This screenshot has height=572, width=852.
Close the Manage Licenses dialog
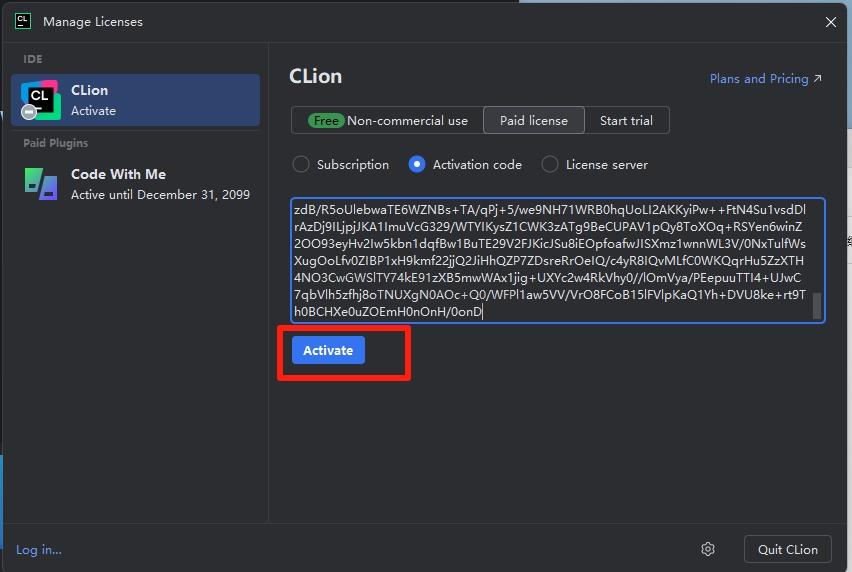pyautogui.click(x=830, y=22)
